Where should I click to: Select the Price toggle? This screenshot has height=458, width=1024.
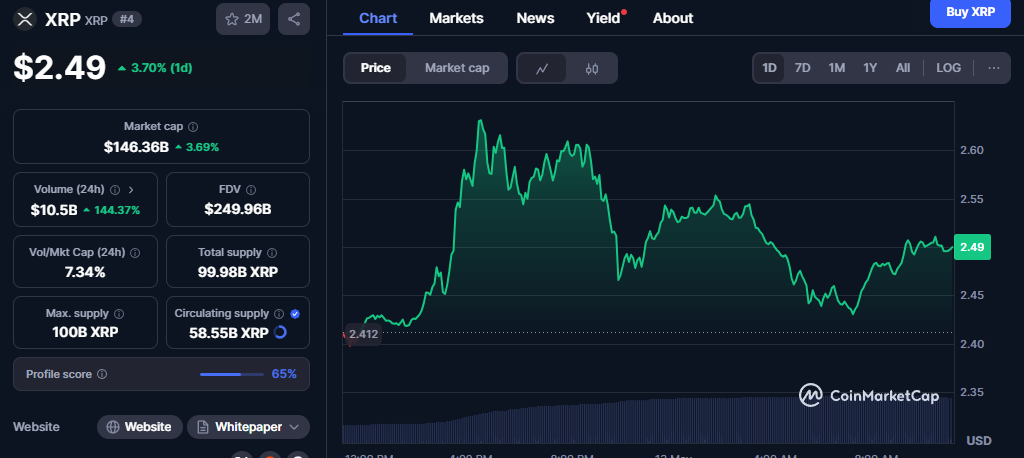tap(376, 68)
